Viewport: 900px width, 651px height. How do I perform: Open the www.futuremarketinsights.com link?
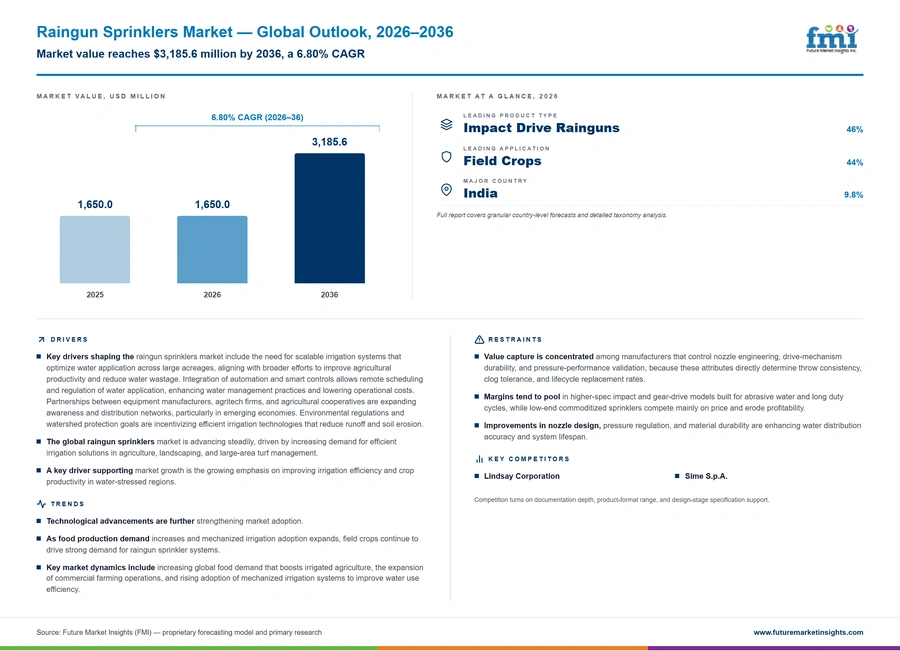[x=808, y=632]
